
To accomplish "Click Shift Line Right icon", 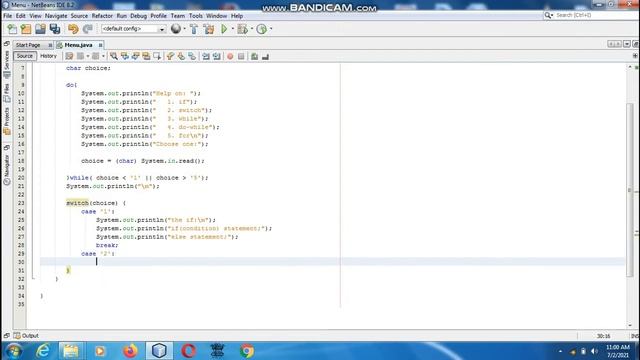I will [x=217, y=56].
